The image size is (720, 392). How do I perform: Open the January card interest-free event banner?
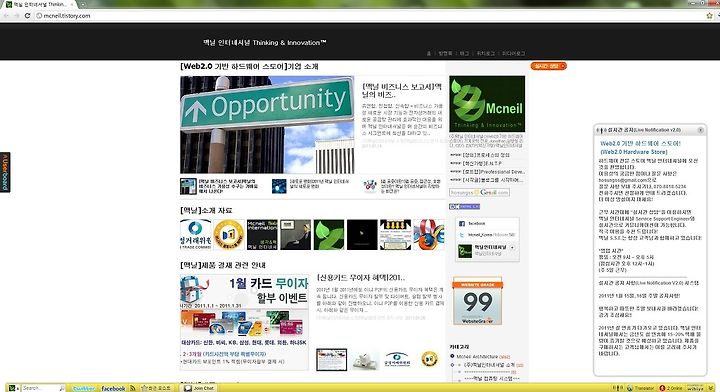click(x=244, y=322)
